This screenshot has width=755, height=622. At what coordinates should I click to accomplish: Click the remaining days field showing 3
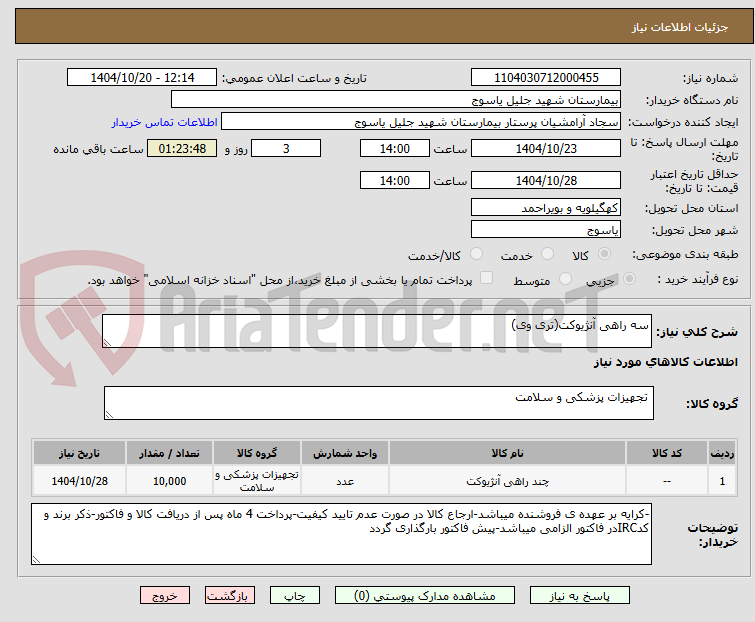click(286, 148)
